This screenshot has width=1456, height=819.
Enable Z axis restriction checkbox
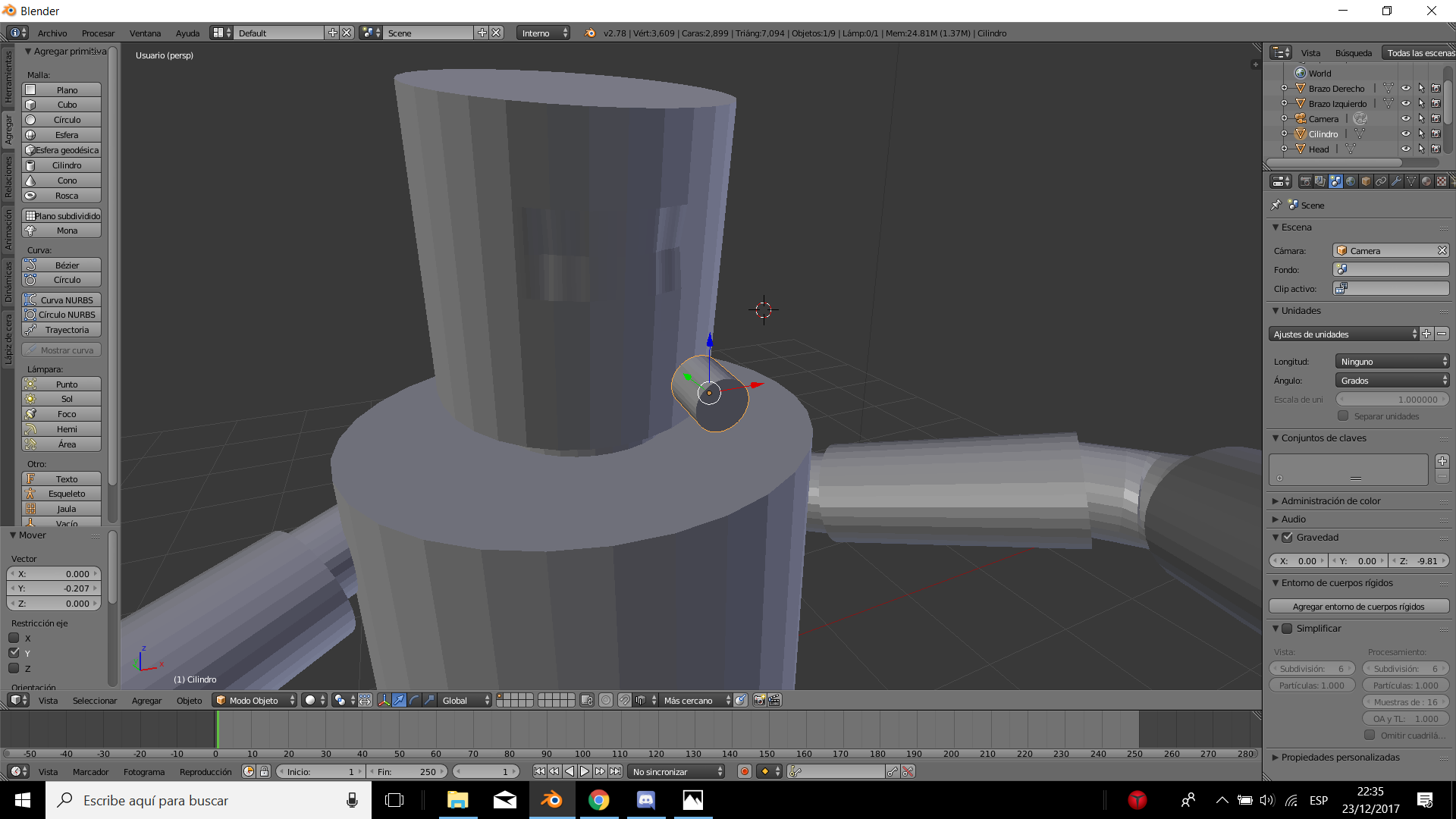click(x=14, y=668)
